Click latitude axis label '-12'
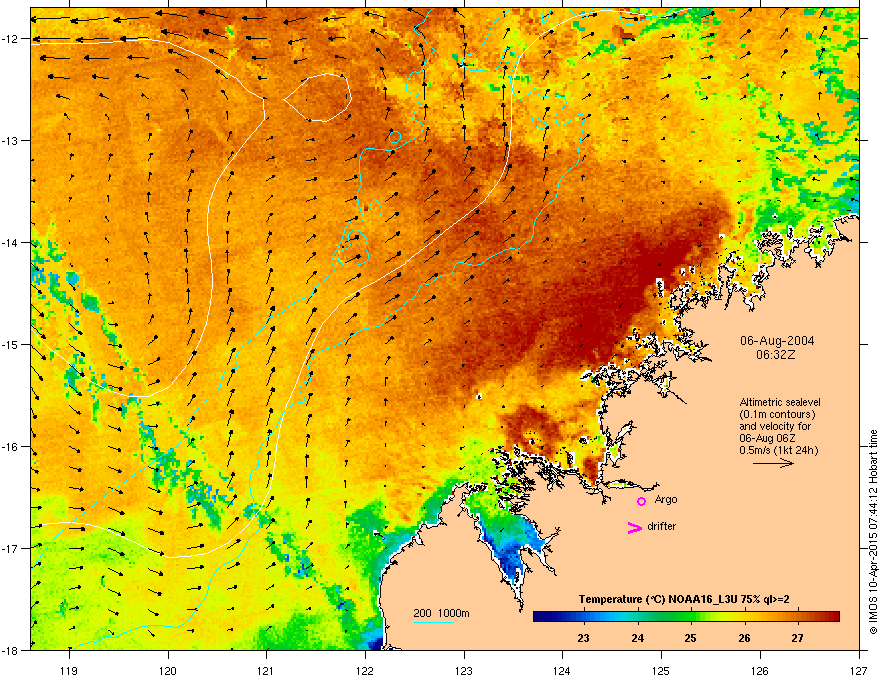 point(11,39)
